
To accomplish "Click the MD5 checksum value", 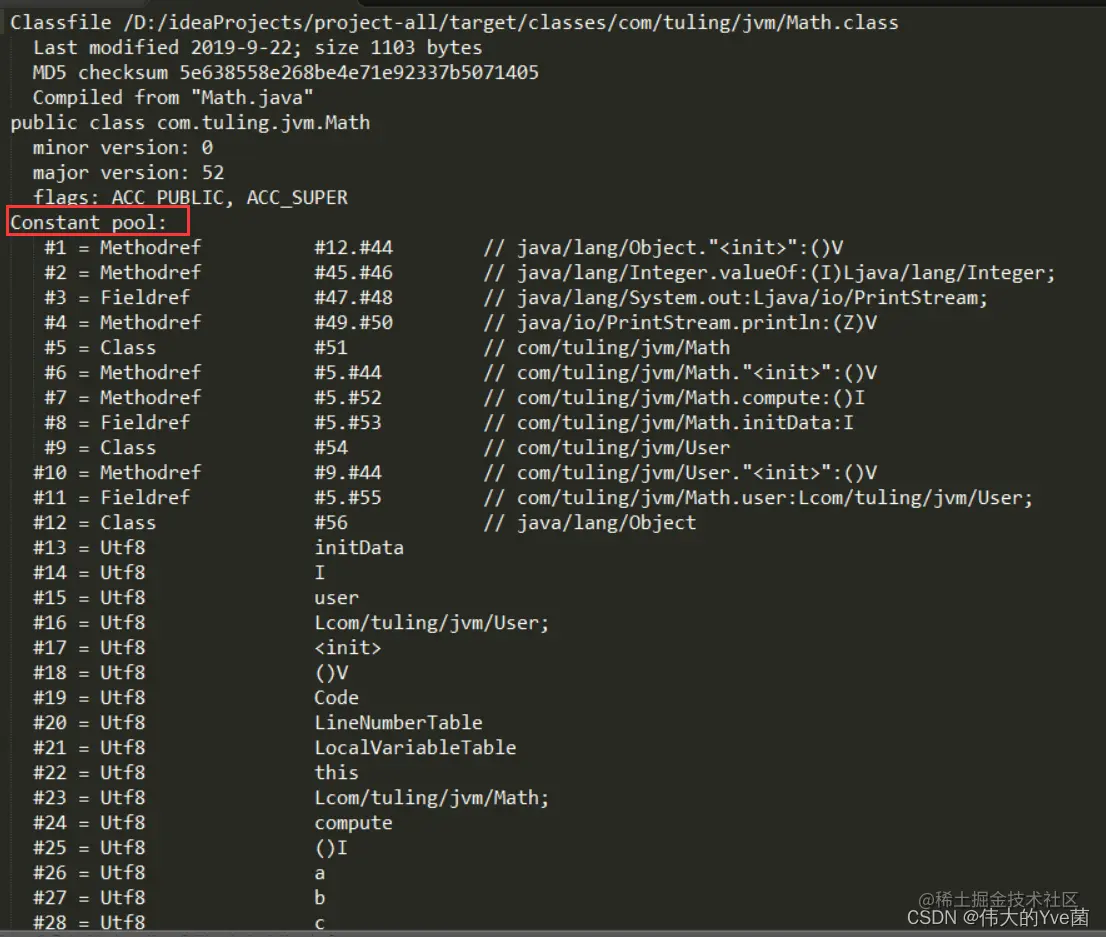I will [x=359, y=73].
